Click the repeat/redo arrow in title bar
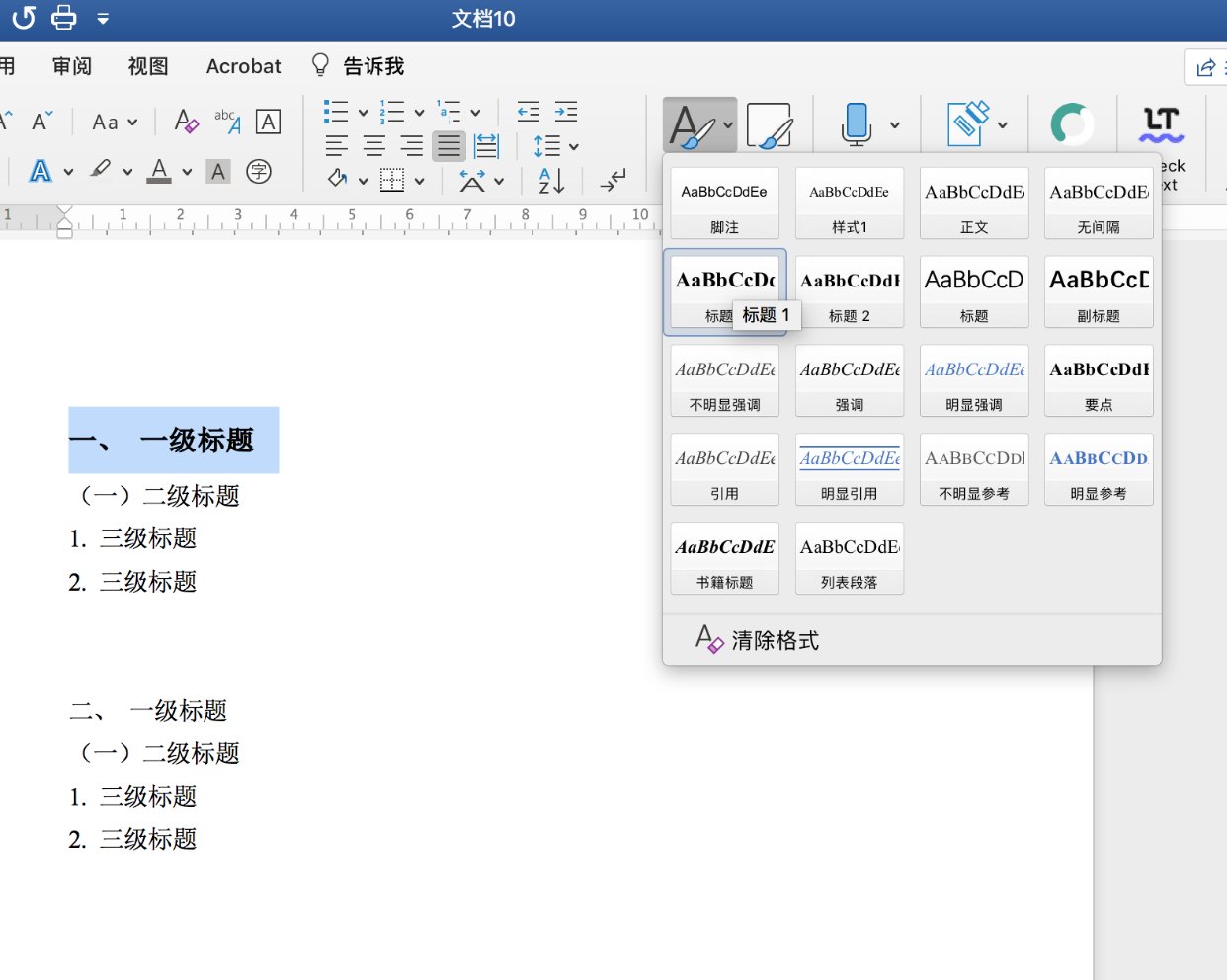This screenshot has width=1227, height=980. pos(23,18)
